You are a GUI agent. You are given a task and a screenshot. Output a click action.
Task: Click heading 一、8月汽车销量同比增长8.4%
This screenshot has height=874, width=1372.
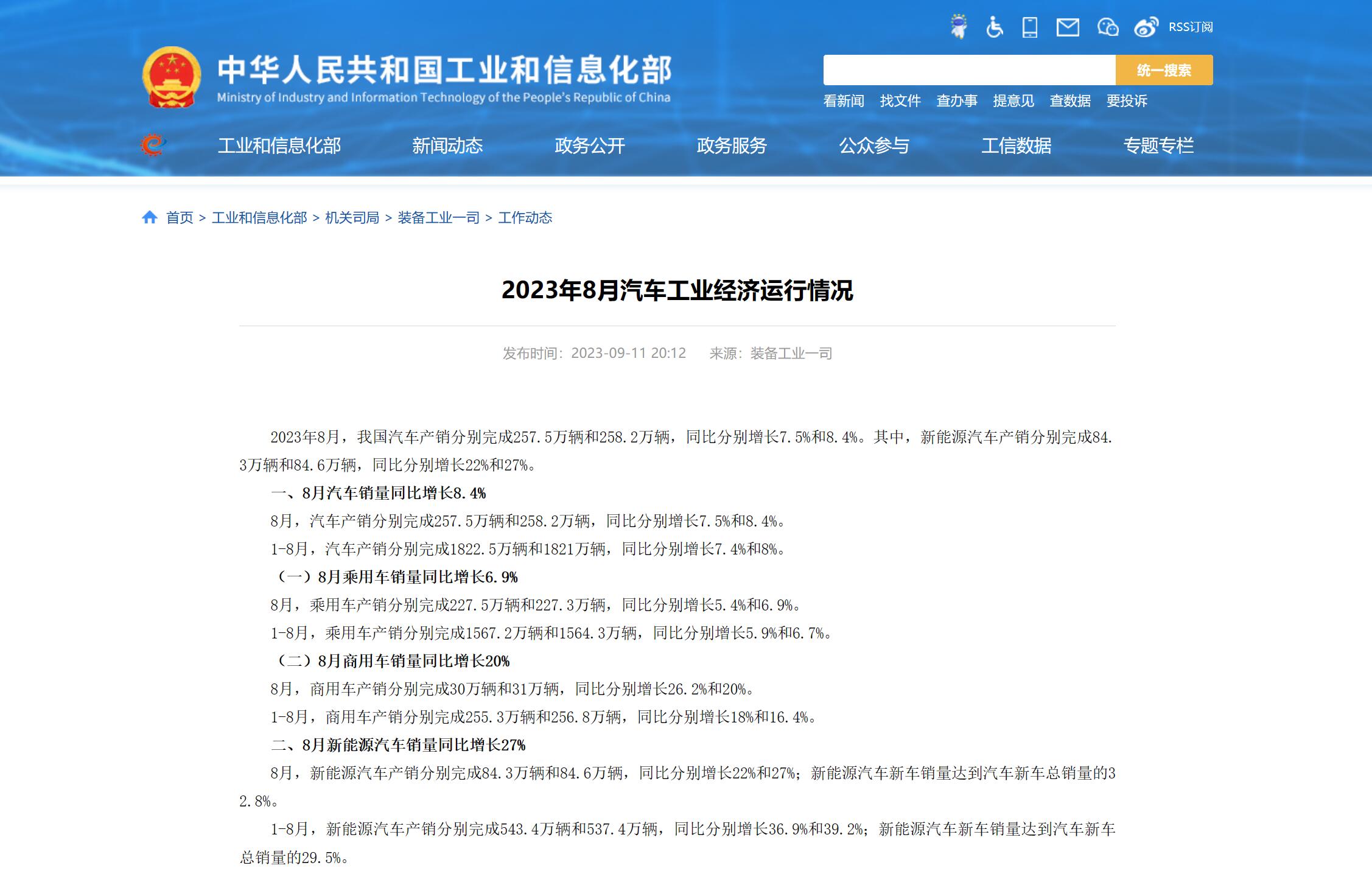click(x=378, y=493)
